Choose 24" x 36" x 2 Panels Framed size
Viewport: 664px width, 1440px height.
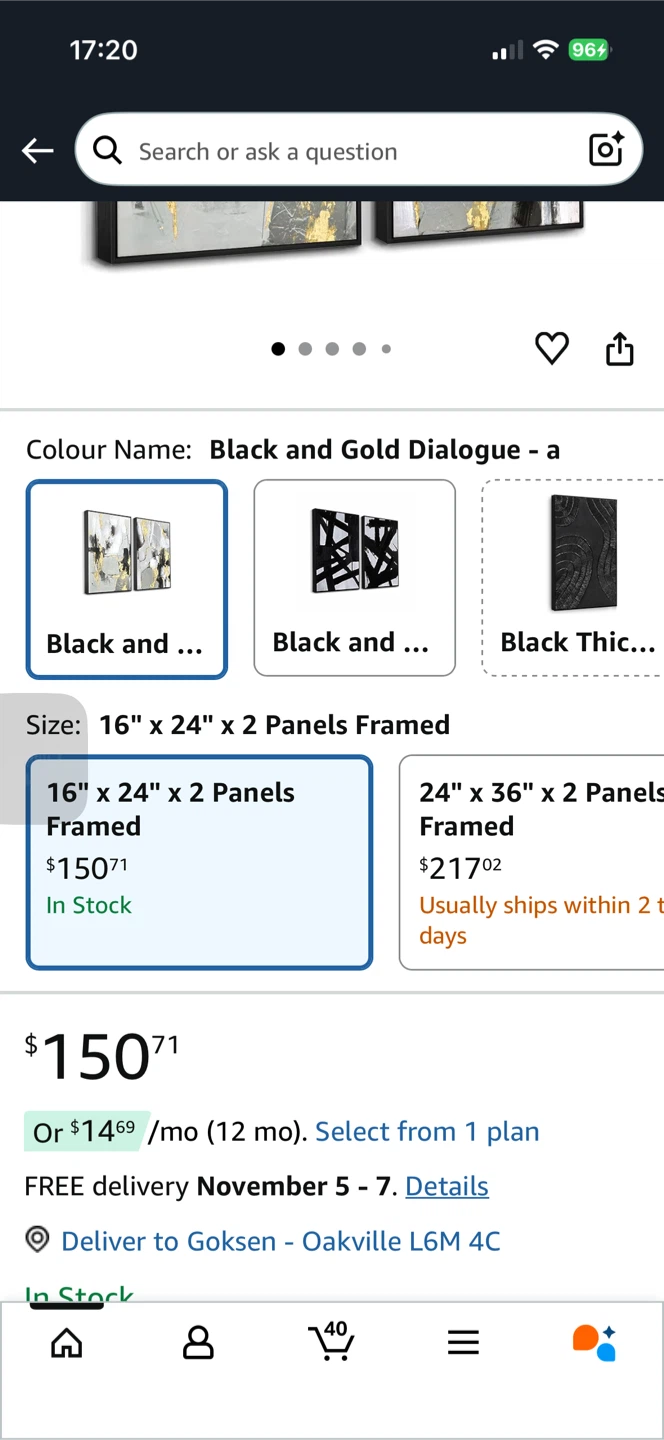[530, 862]
